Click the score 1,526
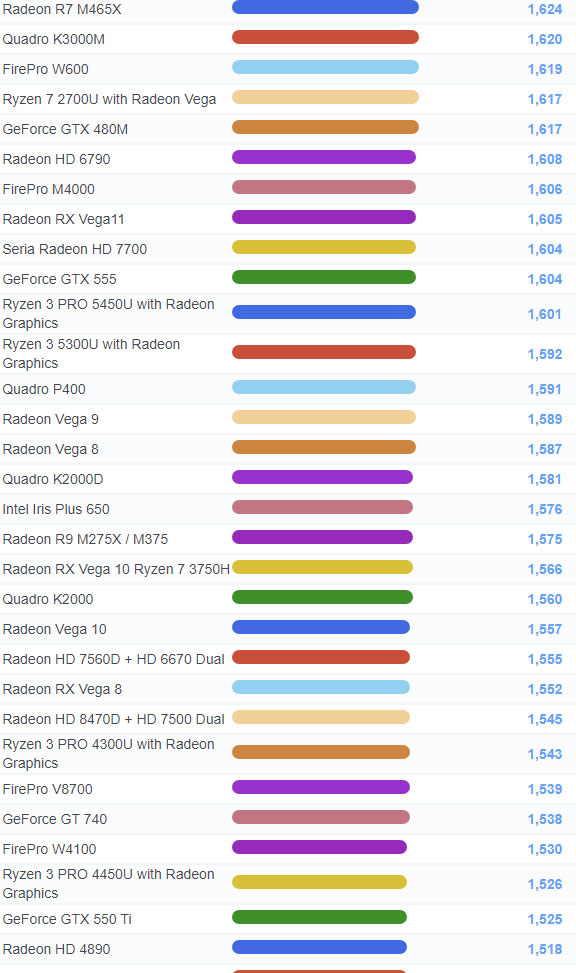The height and width of the screenshot is (973, 576). [545, 884]
